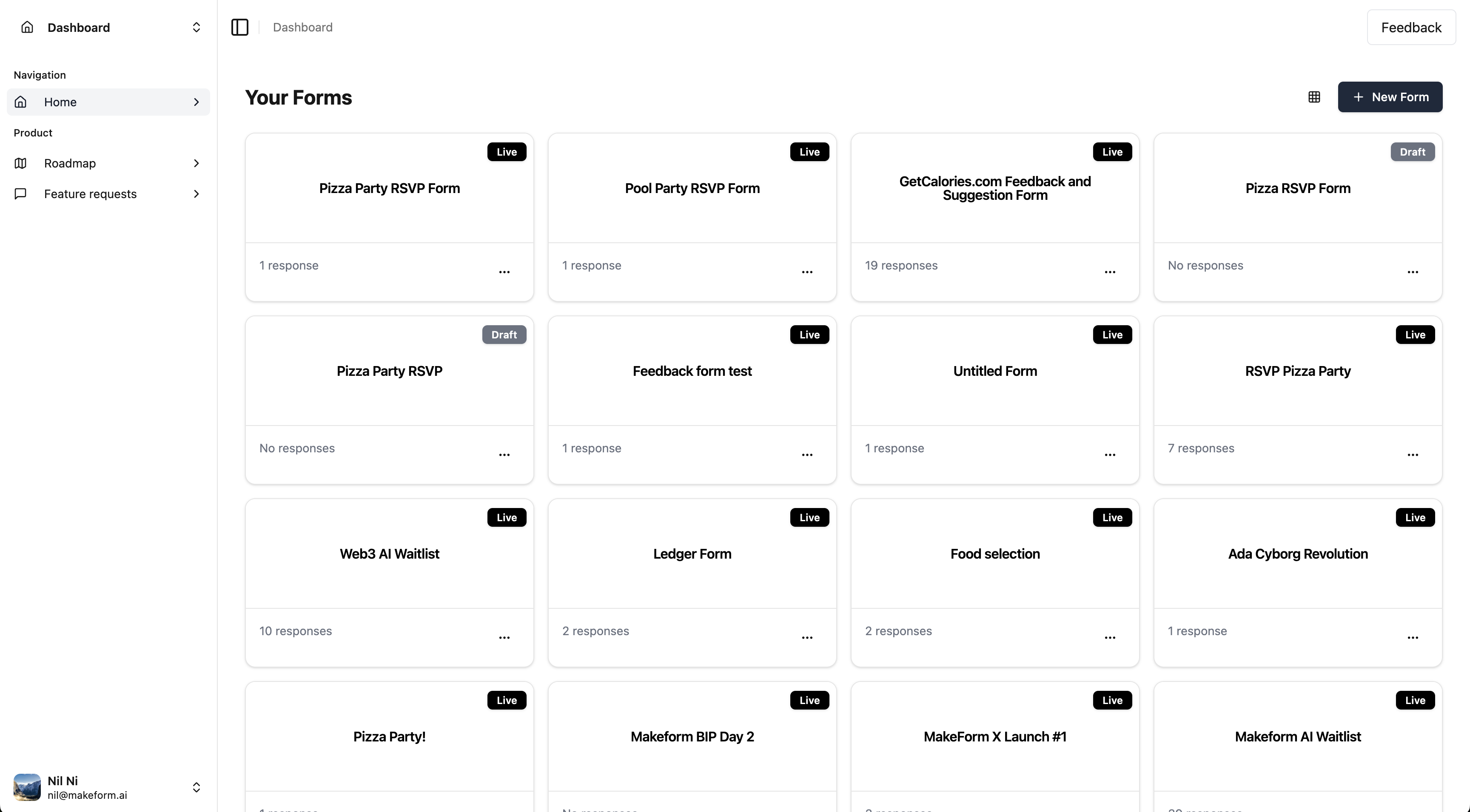Expand the Roadmap navigation item
This screenshot has height=812, width=1470.
click(x=197, y=163)
